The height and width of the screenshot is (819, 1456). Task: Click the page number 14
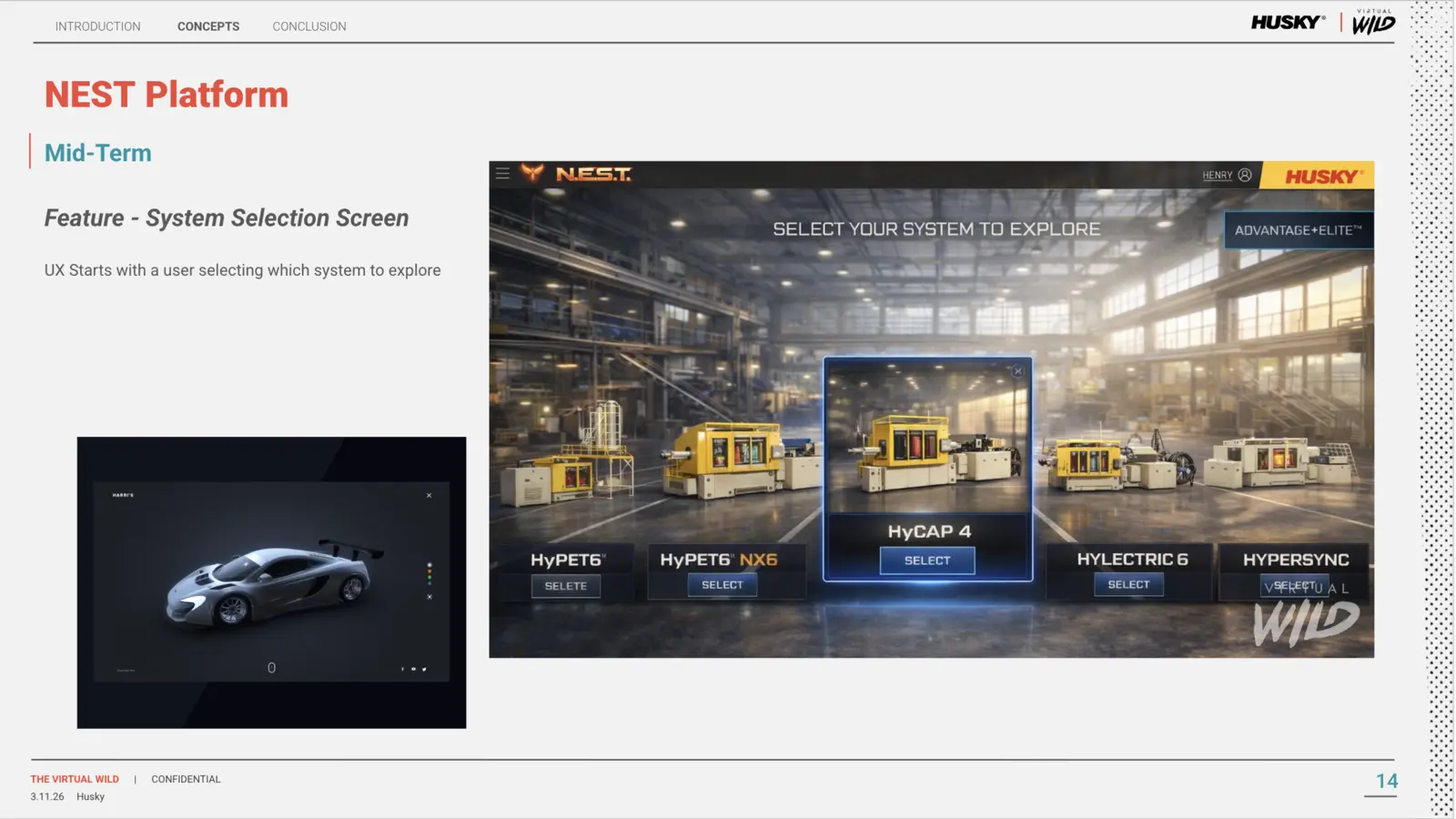(1387, 781)
